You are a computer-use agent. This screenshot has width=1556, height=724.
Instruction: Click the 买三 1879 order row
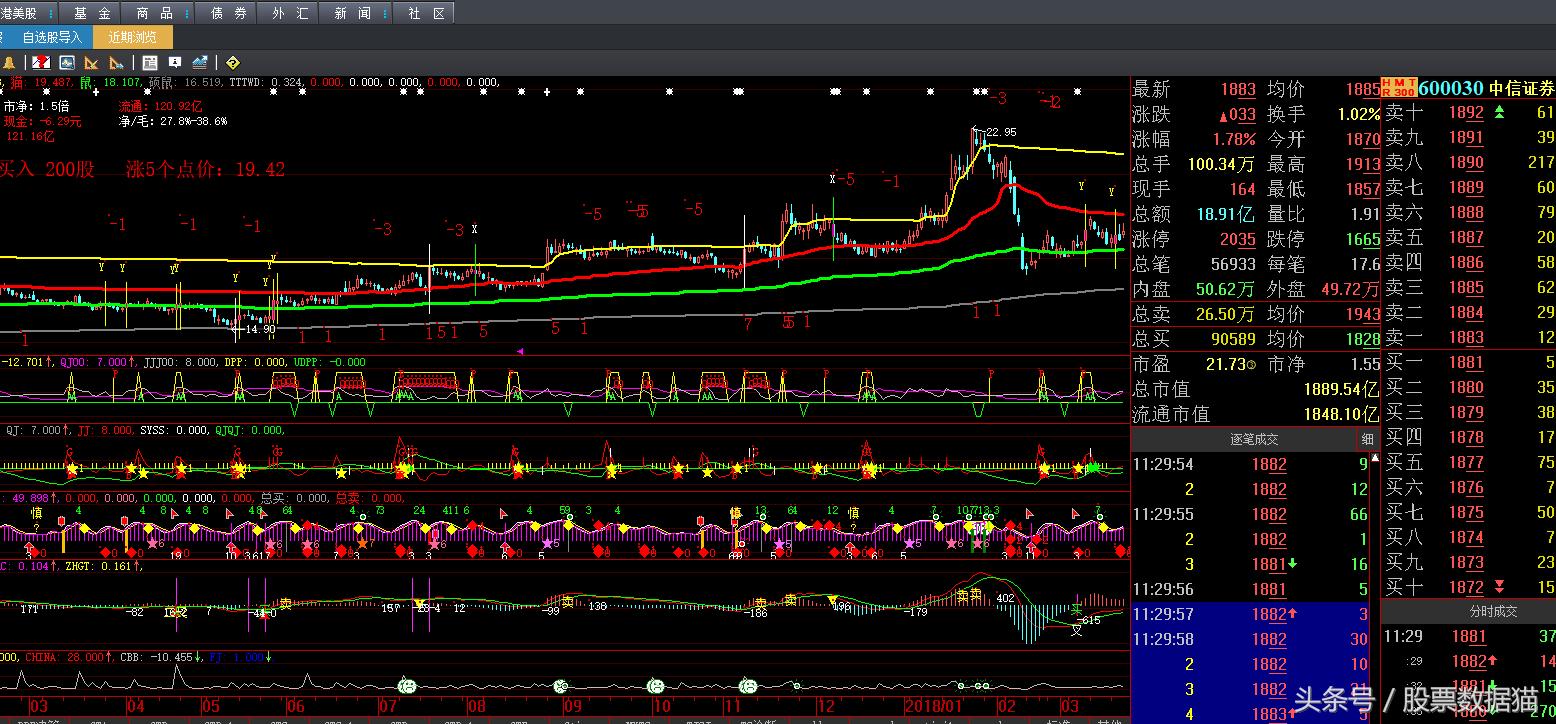tap(1469, 412)
